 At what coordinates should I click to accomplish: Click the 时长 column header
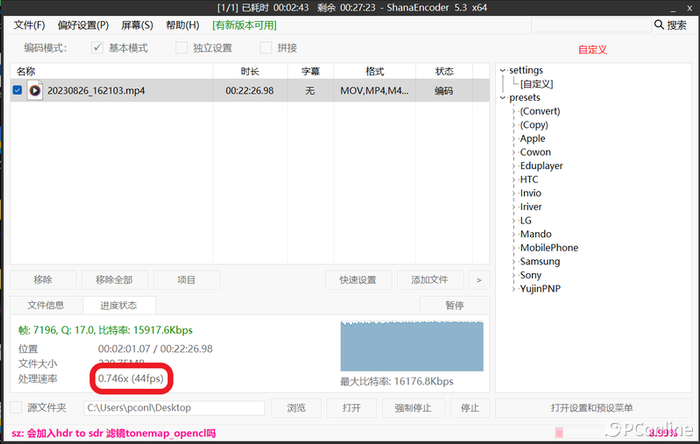tap(250, 71)
